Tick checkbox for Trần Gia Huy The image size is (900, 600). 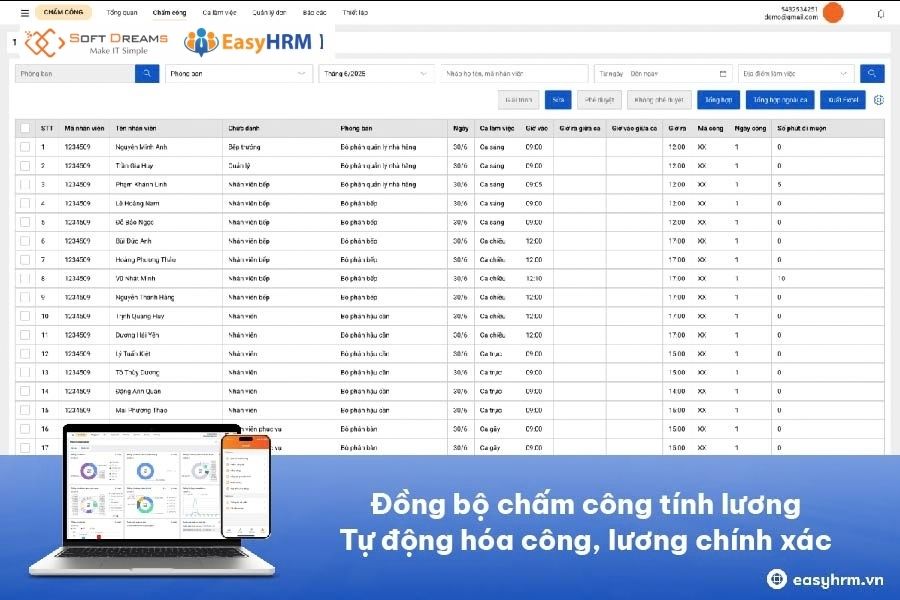pyautogui.click(x=25, y=166)
